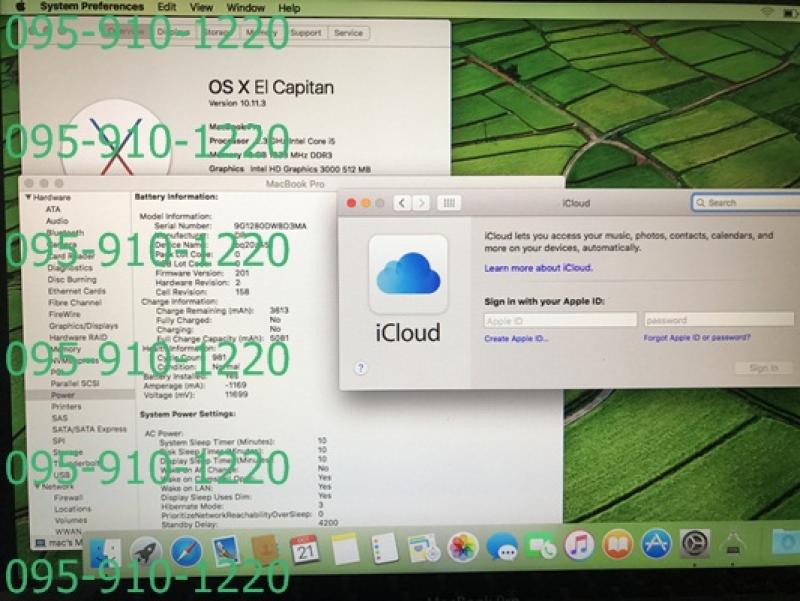
Task: Open Finder from the Dock
Action: coord(106,554)
